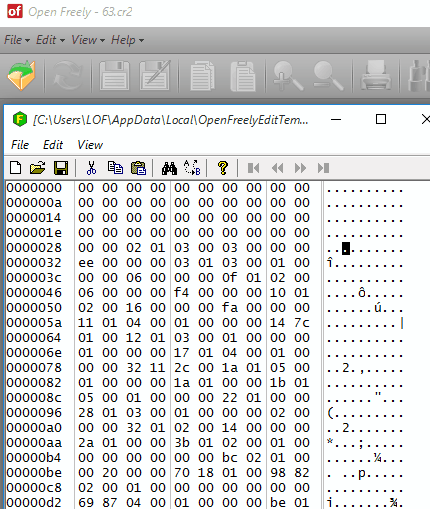Screen dimensions: 430x509
Task: Click offset label 00000c8
Action: [x=34, y=488]
